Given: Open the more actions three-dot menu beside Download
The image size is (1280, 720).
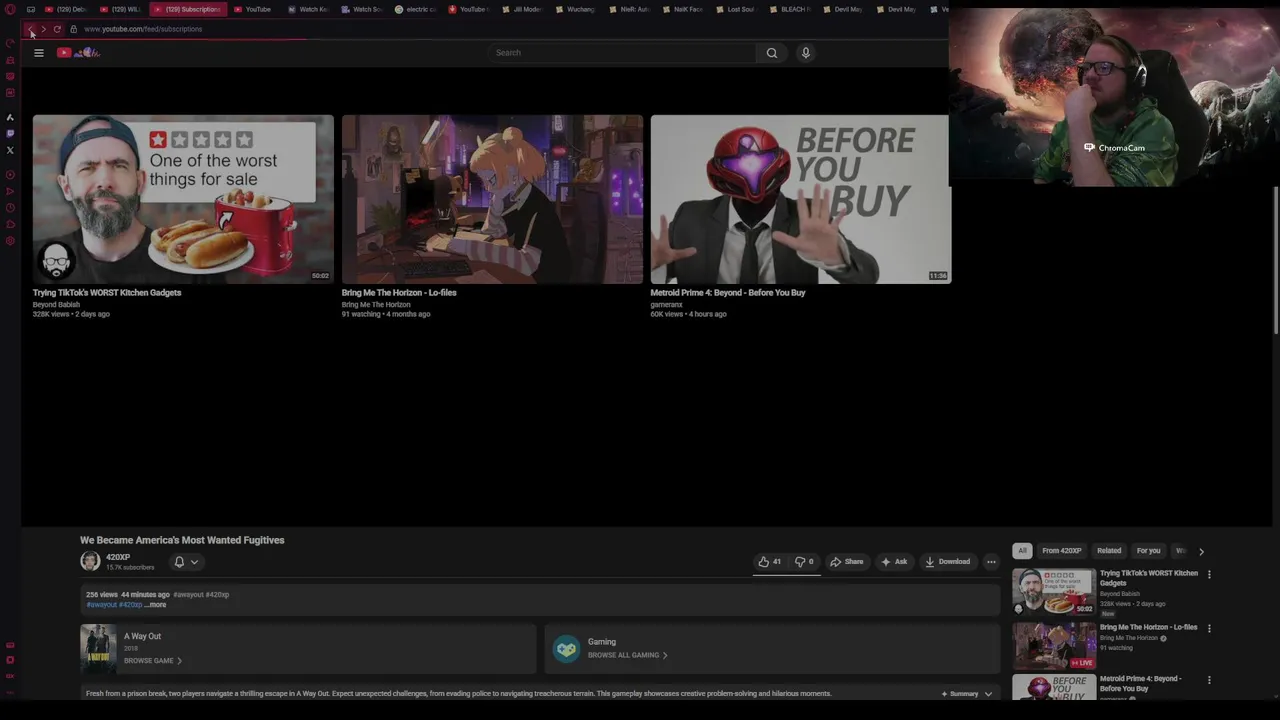Looking at the screenshot, I should [991, 562].
